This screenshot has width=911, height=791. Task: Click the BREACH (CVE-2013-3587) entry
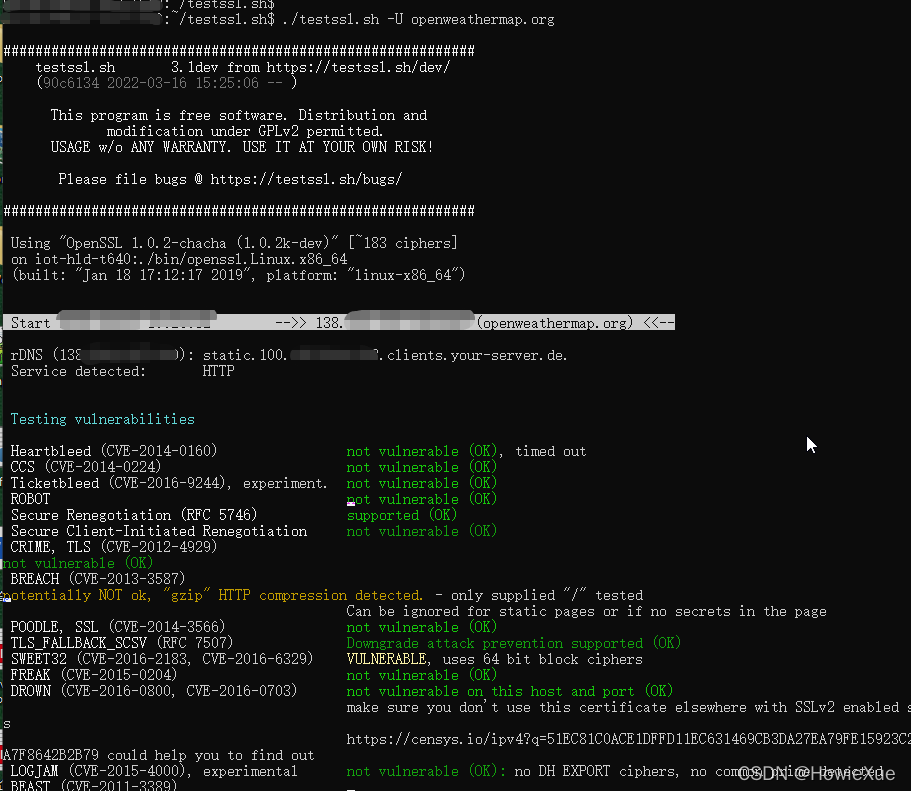(98, 579)
